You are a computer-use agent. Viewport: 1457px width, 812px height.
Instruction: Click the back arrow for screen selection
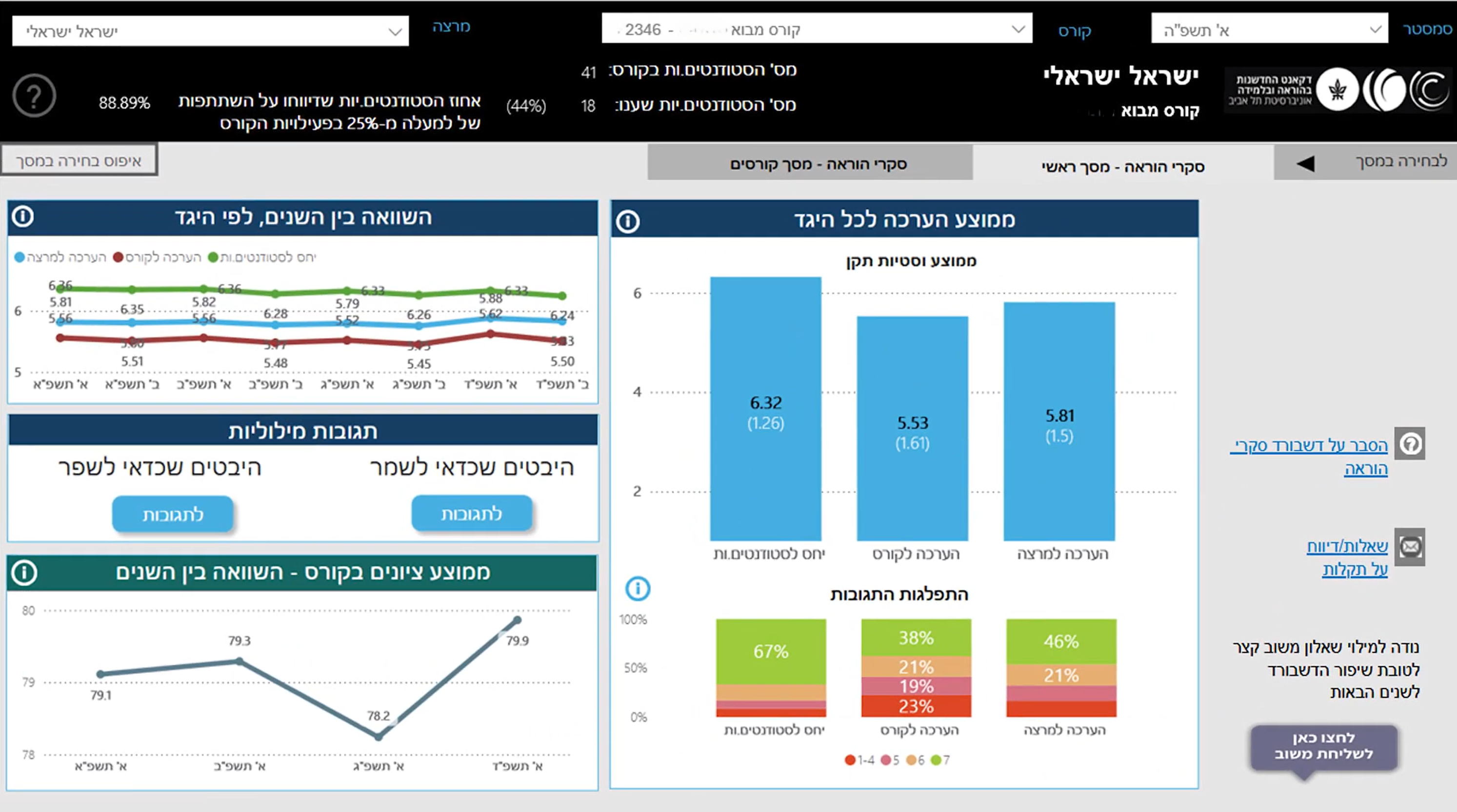[1305, 163]
